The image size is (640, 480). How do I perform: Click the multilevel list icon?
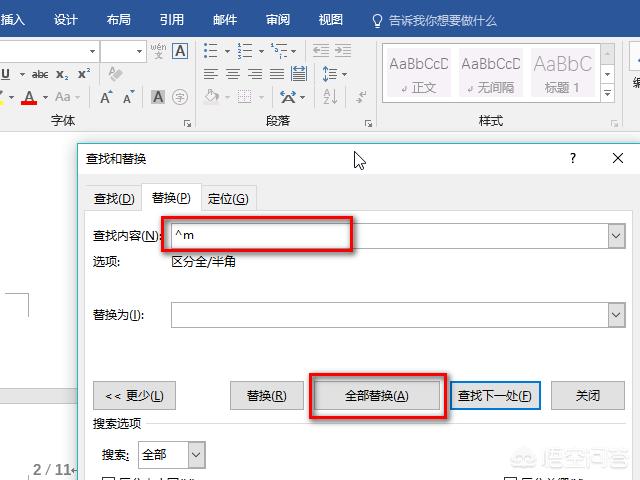pyautogui.click(x=279, y=51)
